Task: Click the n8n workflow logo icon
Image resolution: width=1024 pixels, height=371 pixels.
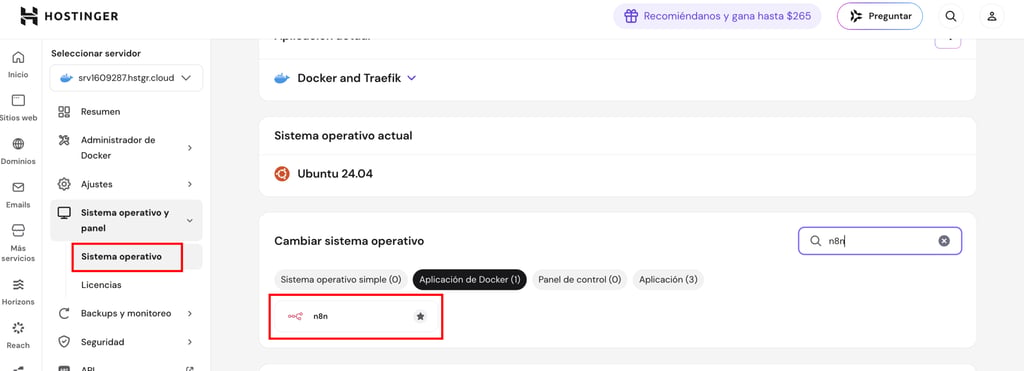Action: (295, 316)
